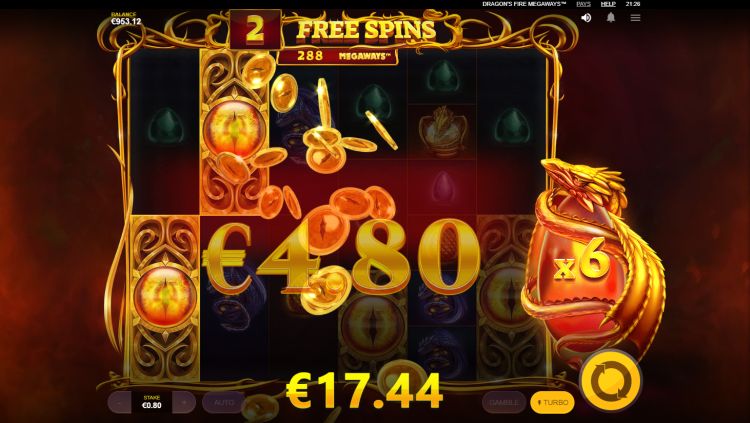Viewport: 750px width, 423px height.
Task: Click the fiery dragon eye symbol in the lower-left reel
Action: (x=165, y=298)
